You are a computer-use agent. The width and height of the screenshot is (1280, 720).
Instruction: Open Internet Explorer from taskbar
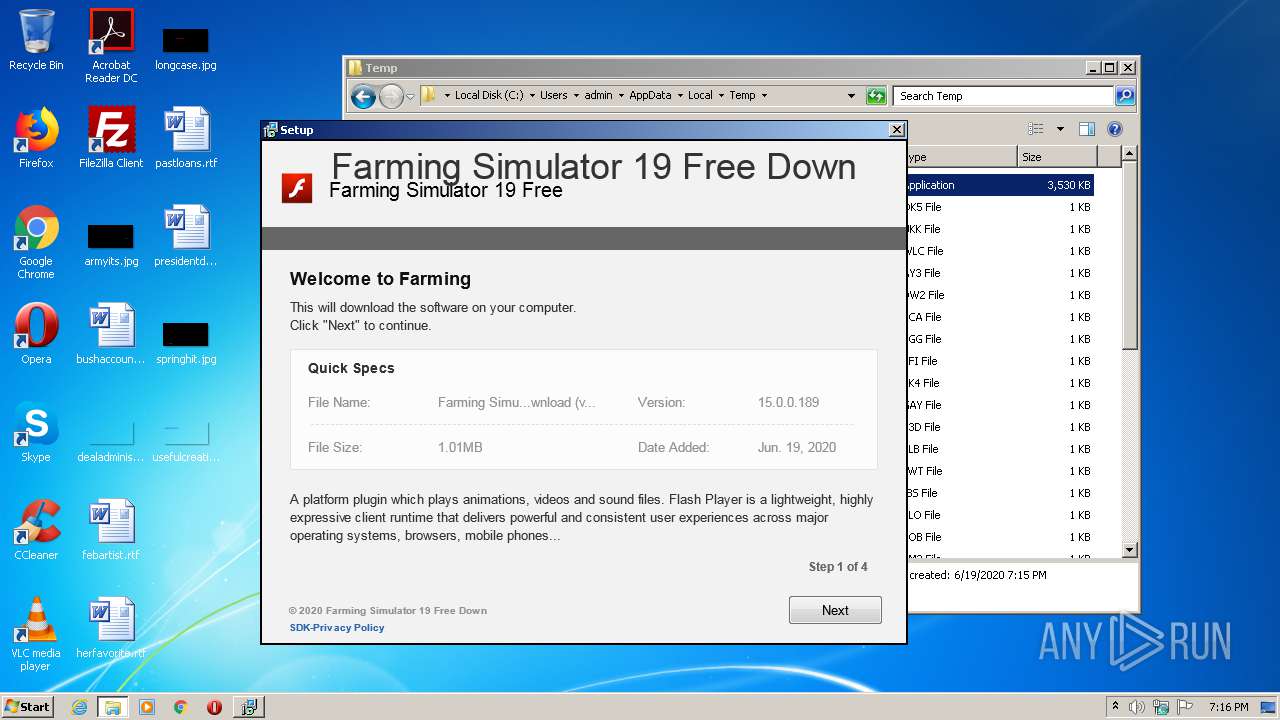point(79,707)
